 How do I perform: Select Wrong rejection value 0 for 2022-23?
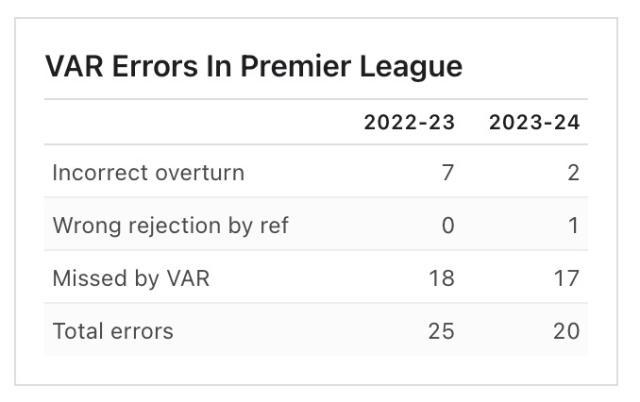click(448, 226)
